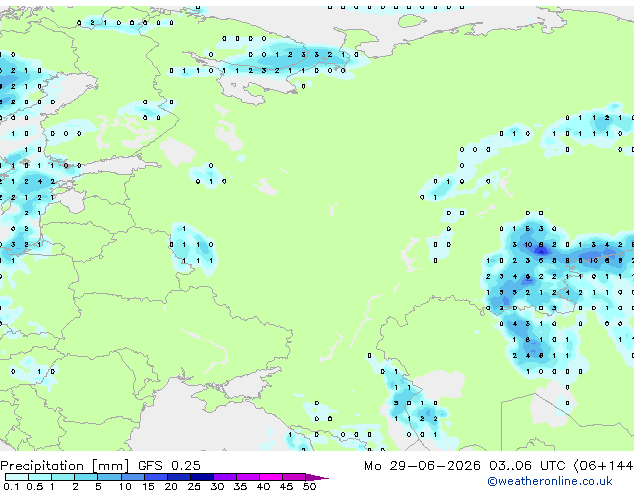This screenshot has width=634, height=490.
Task: Pick the 1–2 mm legend color box
Action: 63,477
